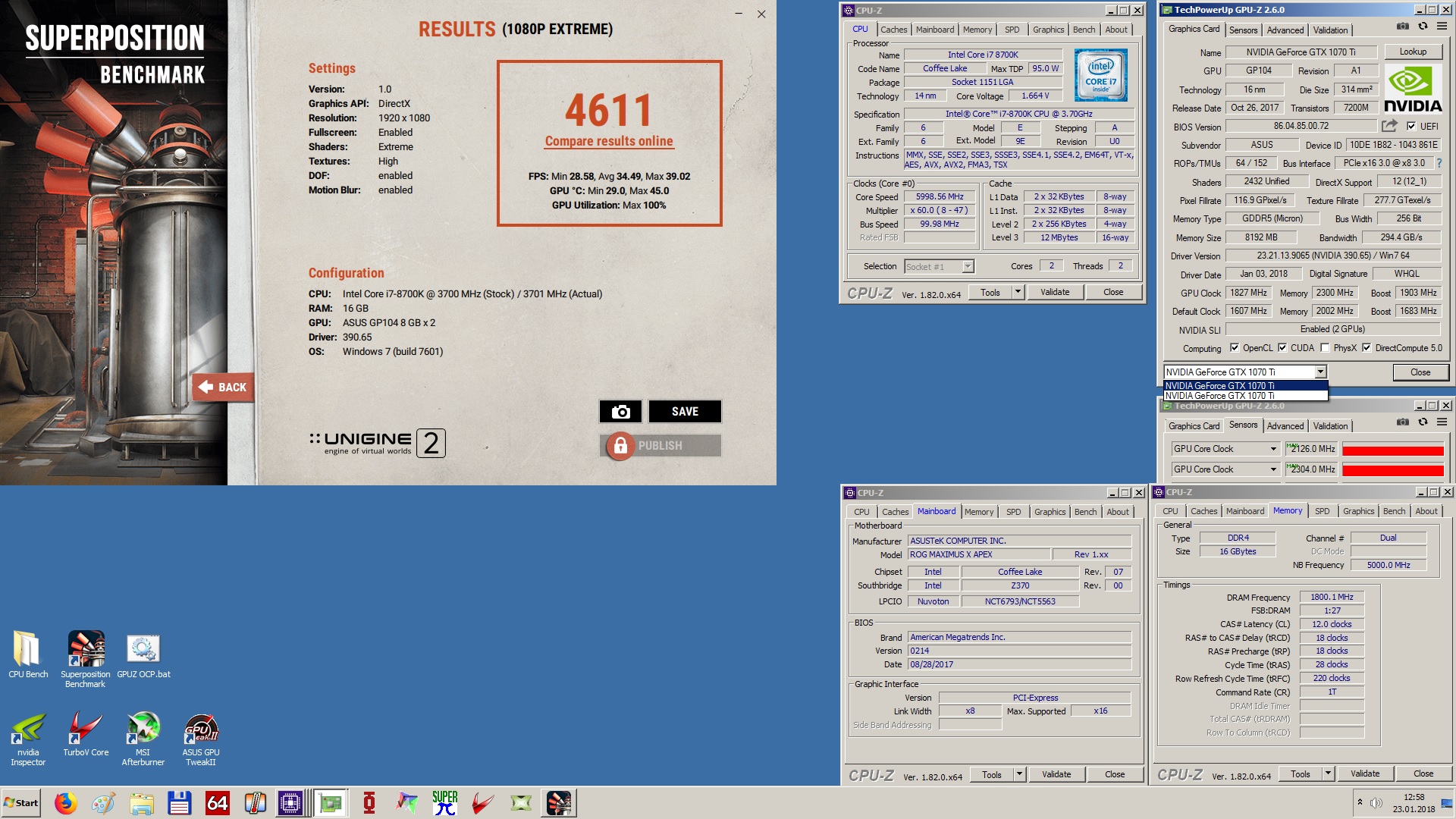Click the Superposition Benchmark taskbar icon
Screen dimensions: 1456x819
tap(559, 802)
